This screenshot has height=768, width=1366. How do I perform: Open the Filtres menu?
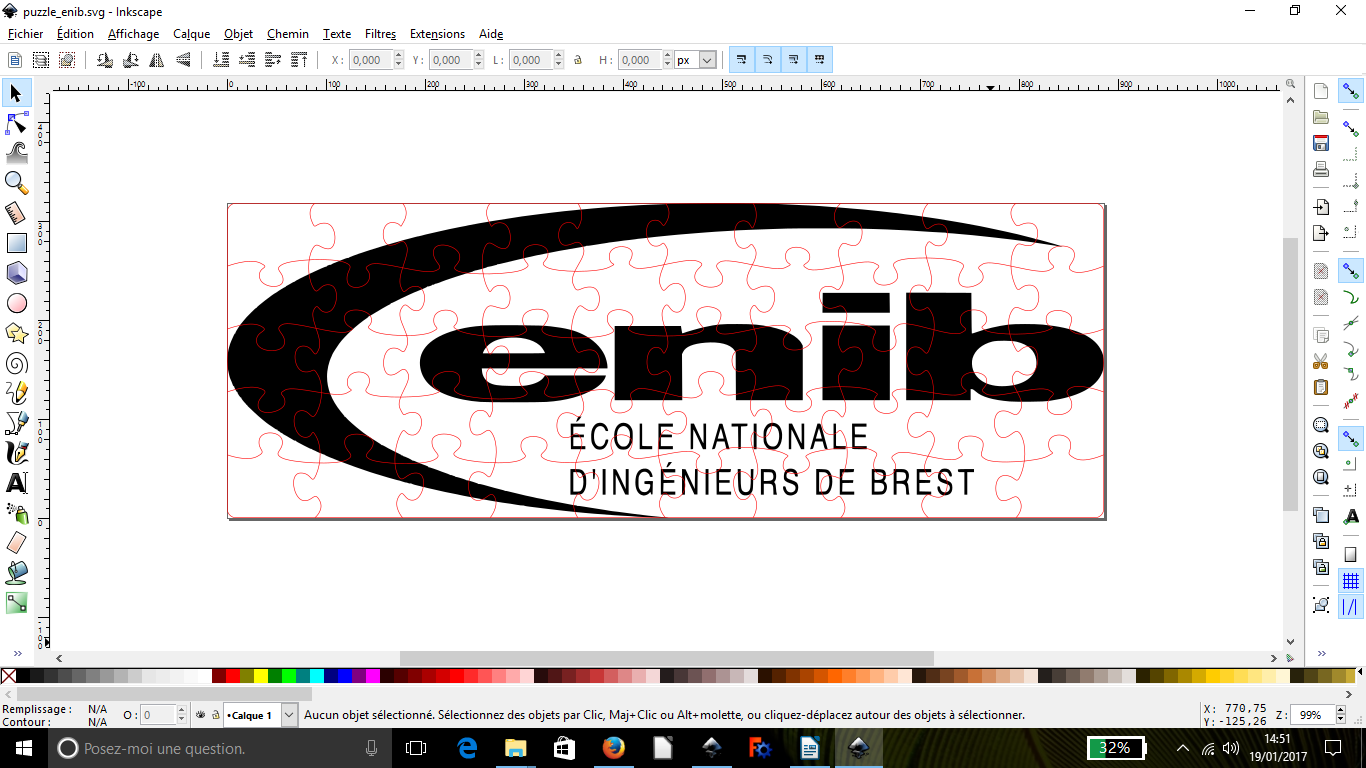click(380, 34)
